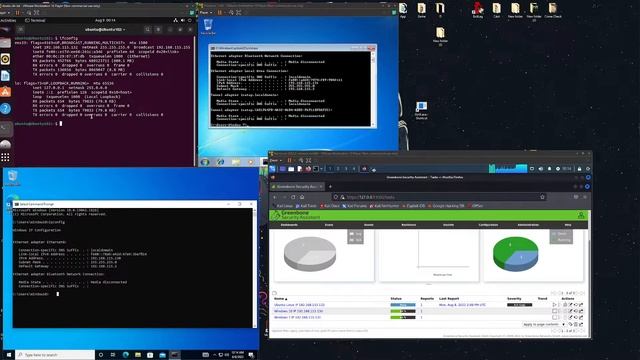This screenshot has height=360, width=640.
Task: Click status progress bar of Windows 10 task
Action: tap(403, 311)
